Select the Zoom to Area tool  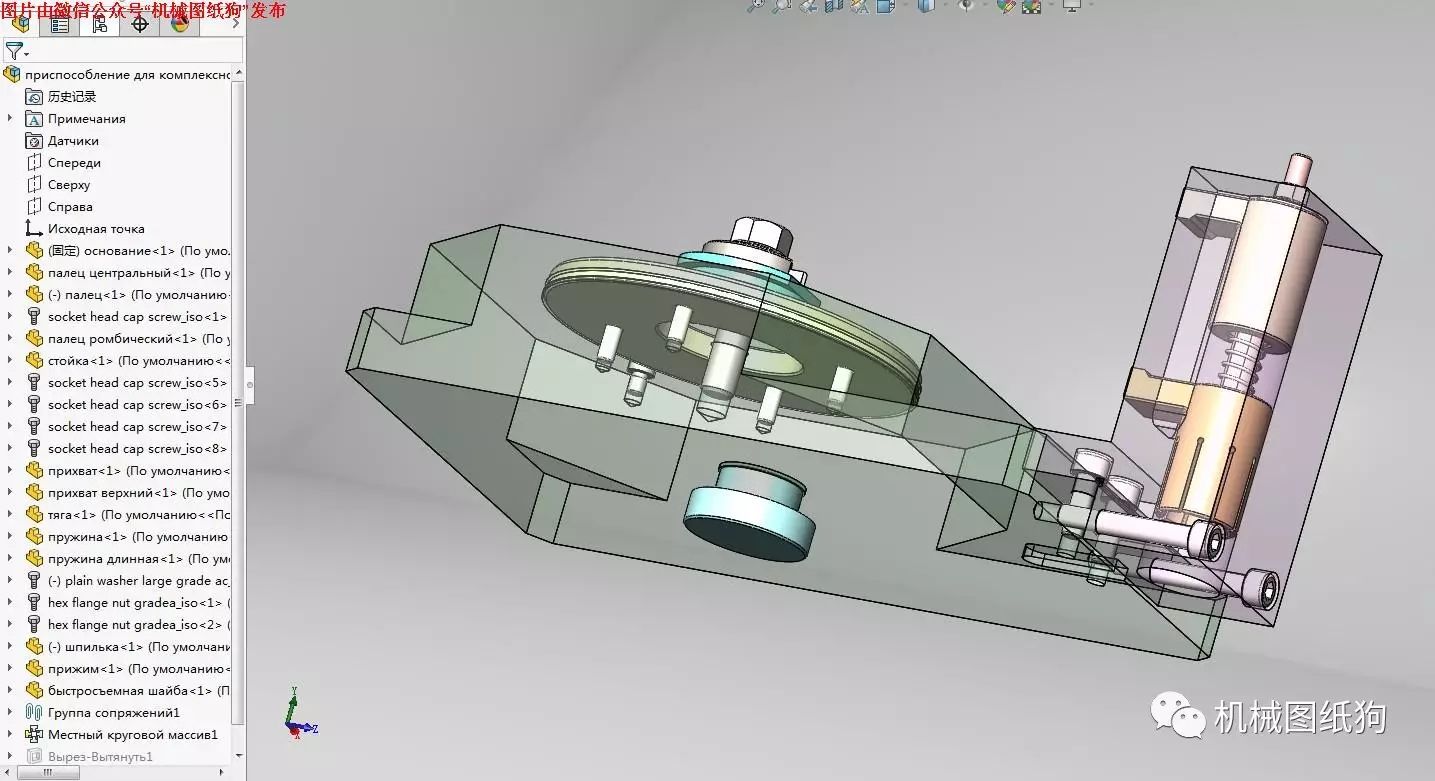click(x=783, y=6)
